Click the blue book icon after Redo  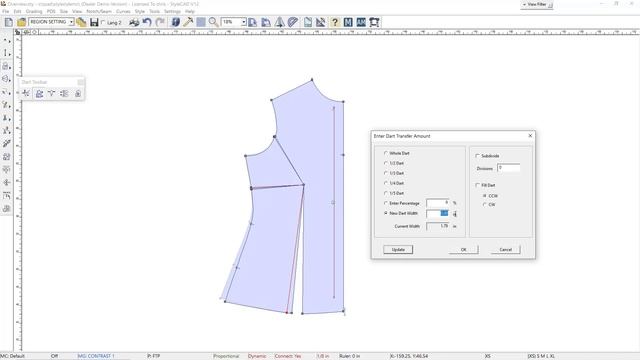click(176, 22)
